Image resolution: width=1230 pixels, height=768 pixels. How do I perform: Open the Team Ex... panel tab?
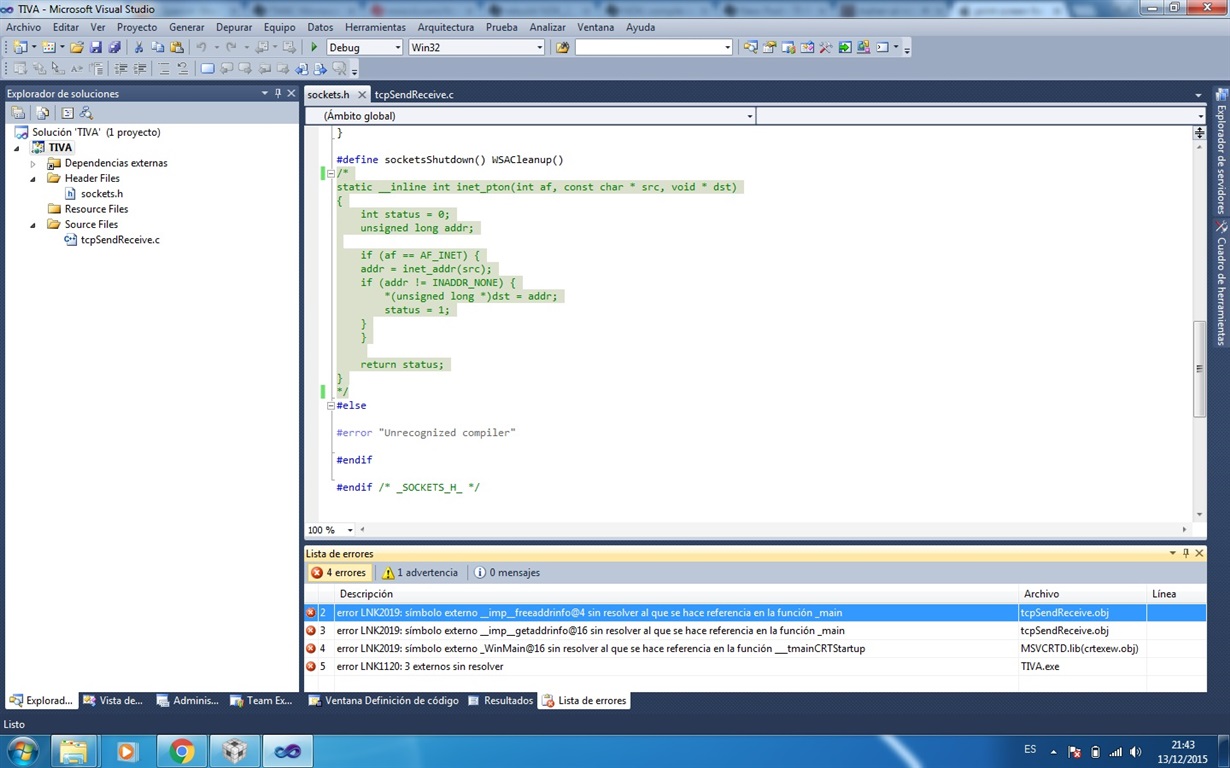[262, 701]
